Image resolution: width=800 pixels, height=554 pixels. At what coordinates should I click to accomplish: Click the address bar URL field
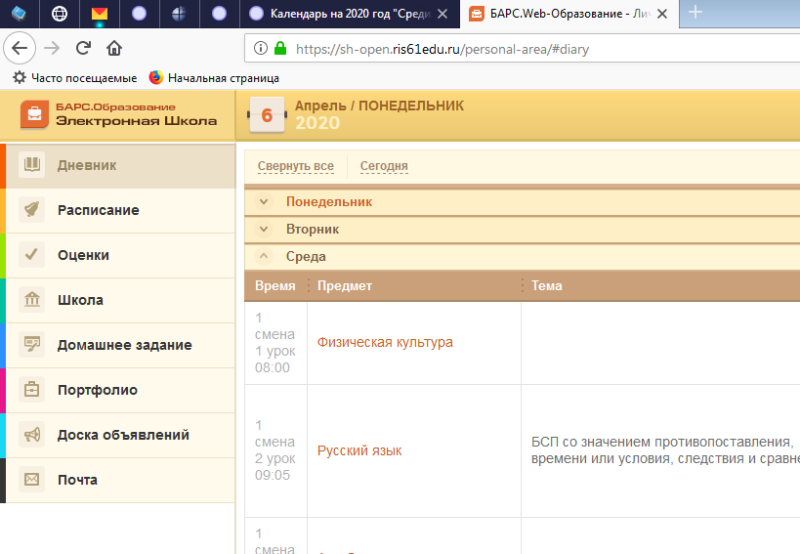pyautogui.click(x=500, y=48)
